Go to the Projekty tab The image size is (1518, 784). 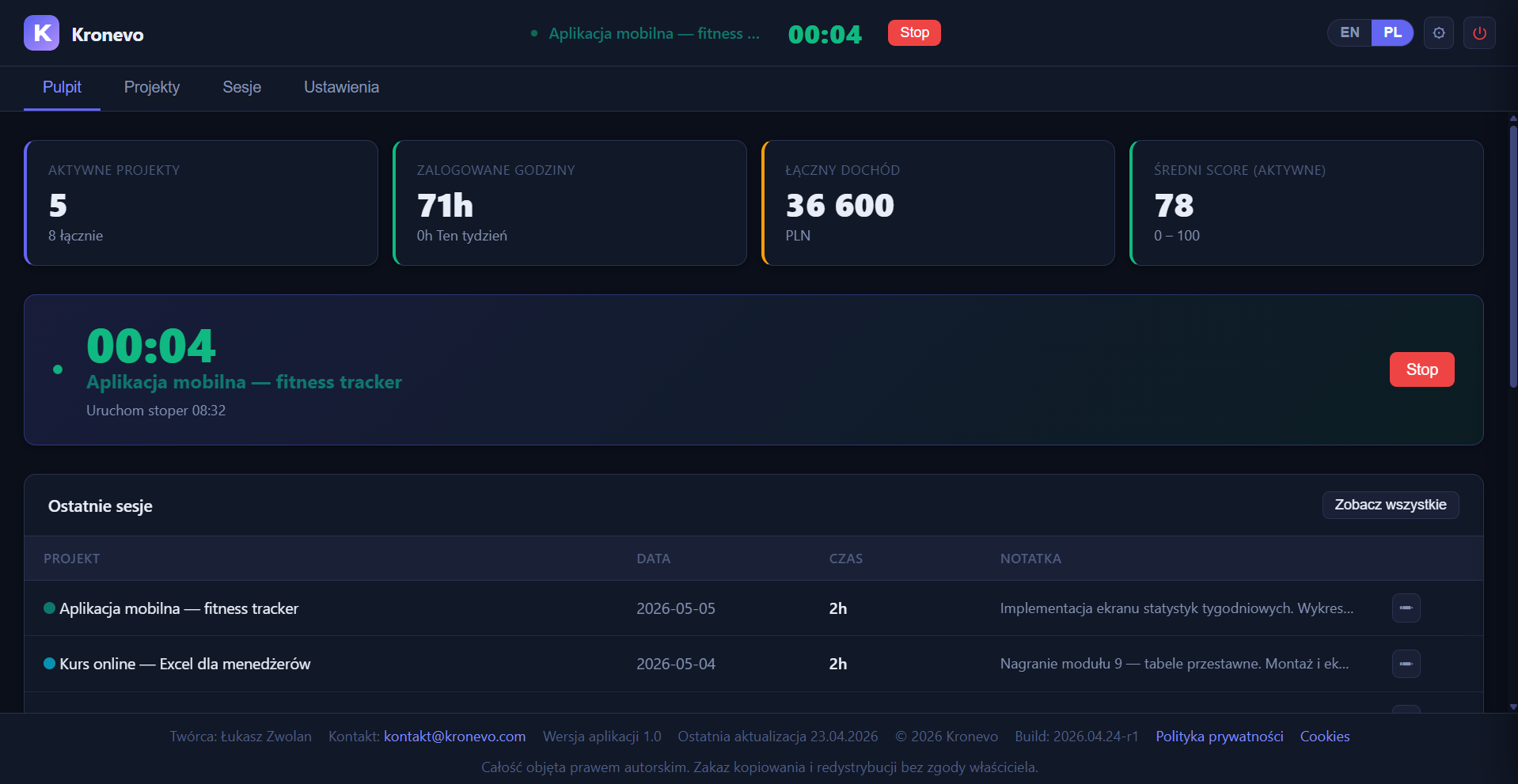(152, 87)
